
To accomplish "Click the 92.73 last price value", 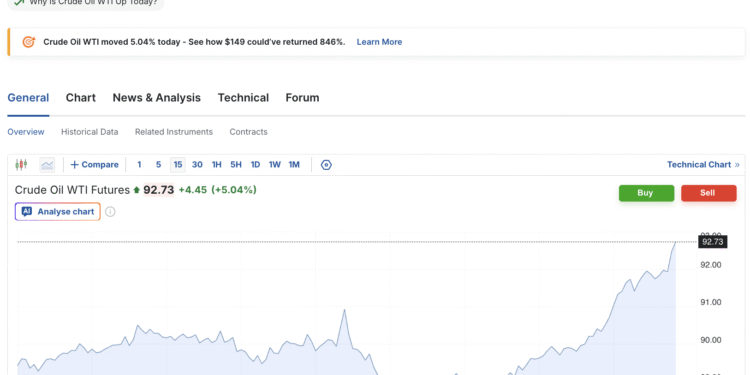I will coord(159,190).
